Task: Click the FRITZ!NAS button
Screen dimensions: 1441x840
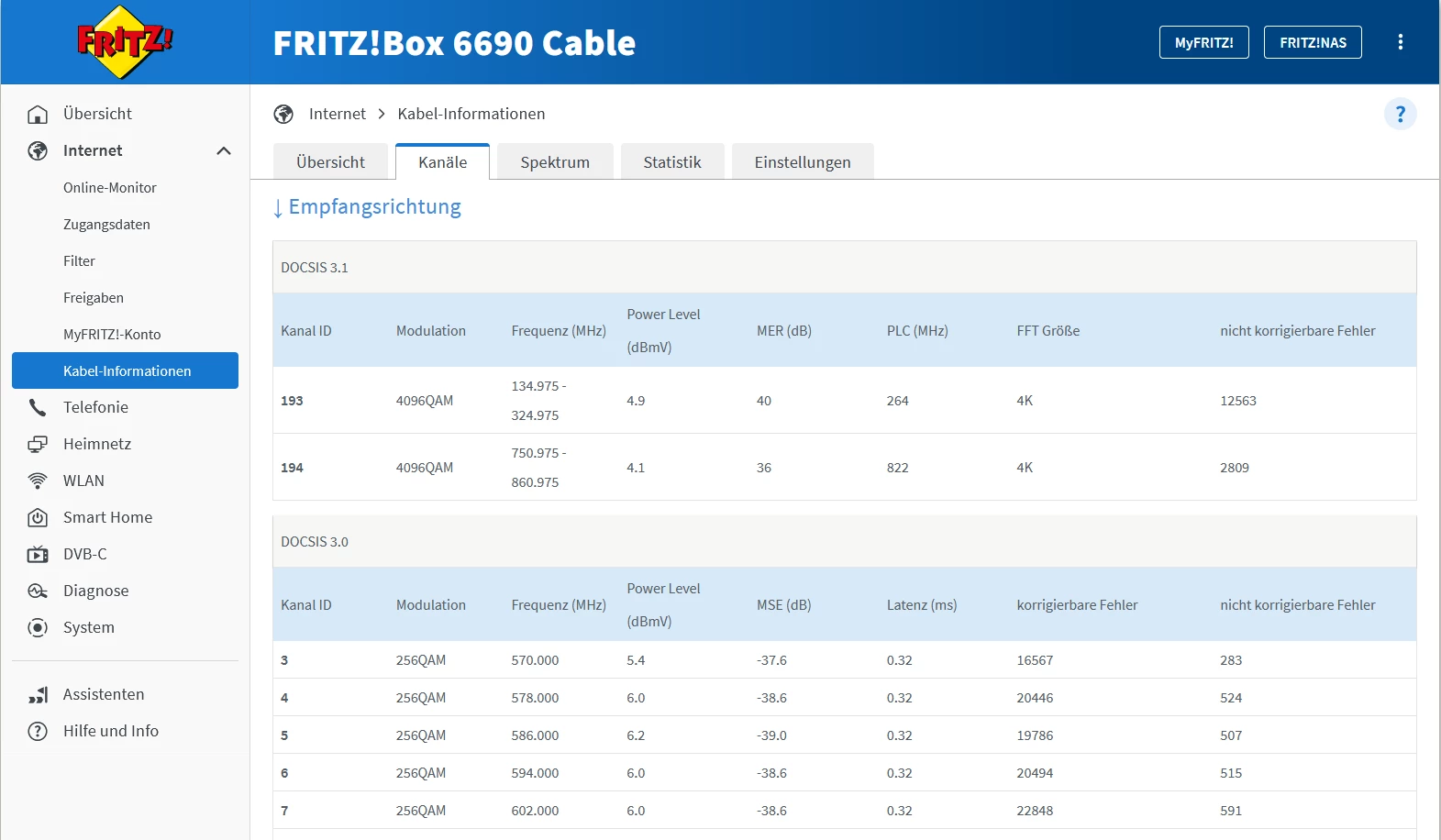Action: tap(1313, 42)
